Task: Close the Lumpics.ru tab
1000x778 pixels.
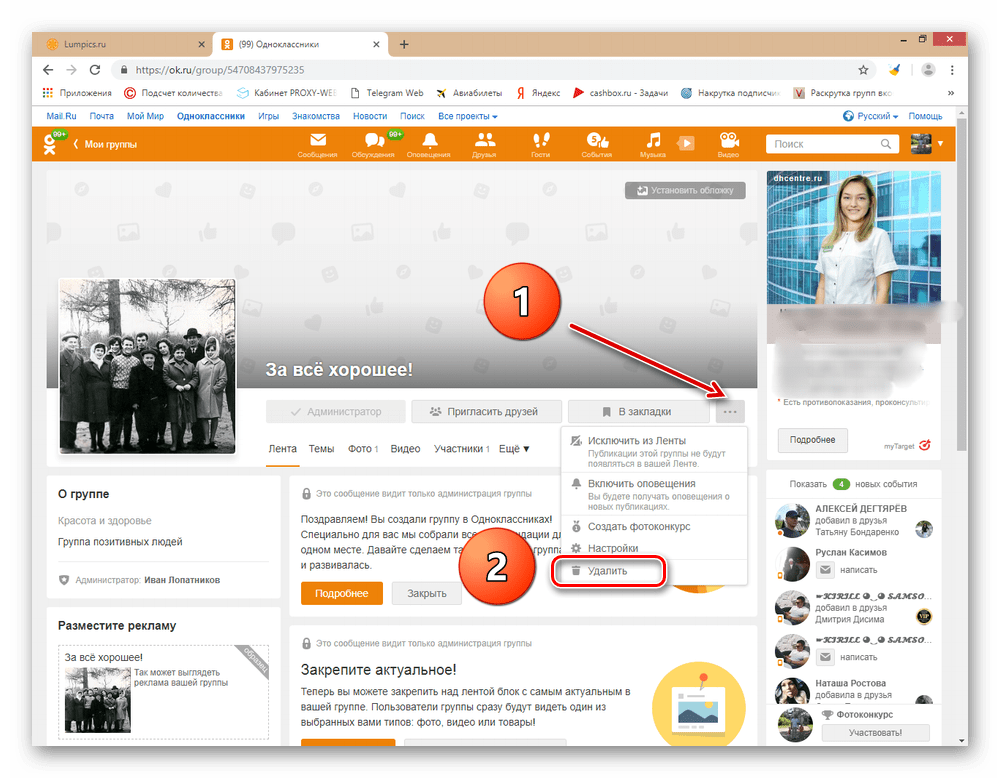Action: point(202,44)
